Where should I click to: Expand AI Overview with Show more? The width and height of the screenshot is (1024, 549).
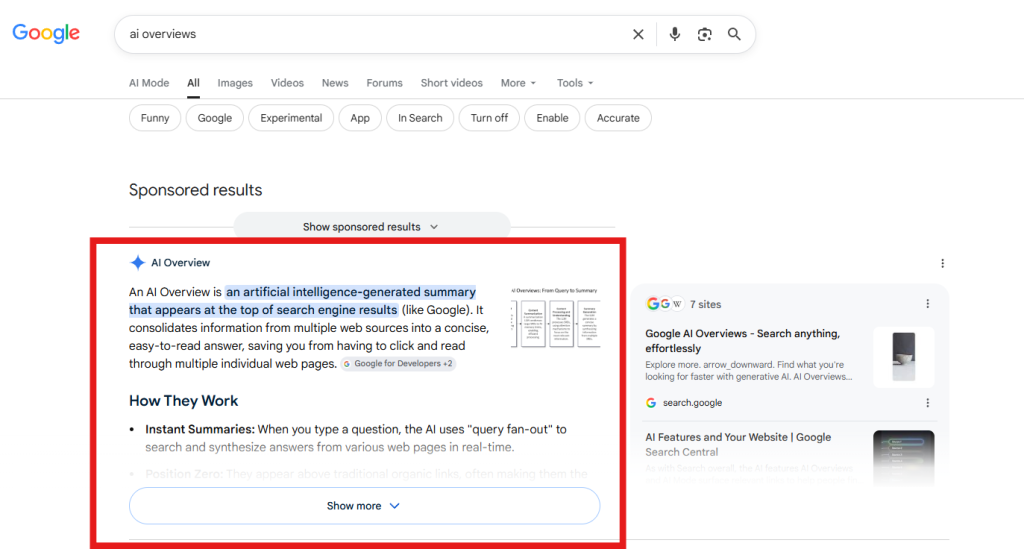[x=364, y=506]
